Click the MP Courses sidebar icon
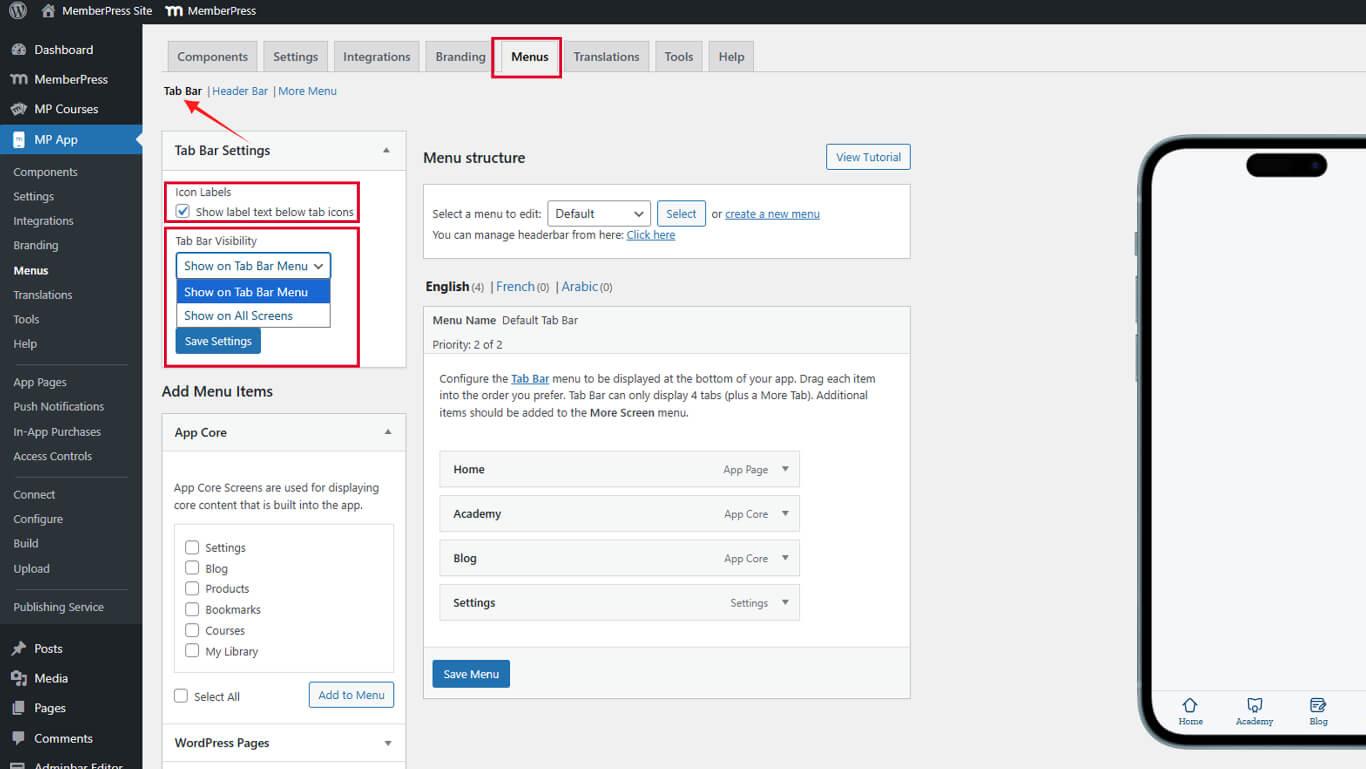 click(18, 109)
